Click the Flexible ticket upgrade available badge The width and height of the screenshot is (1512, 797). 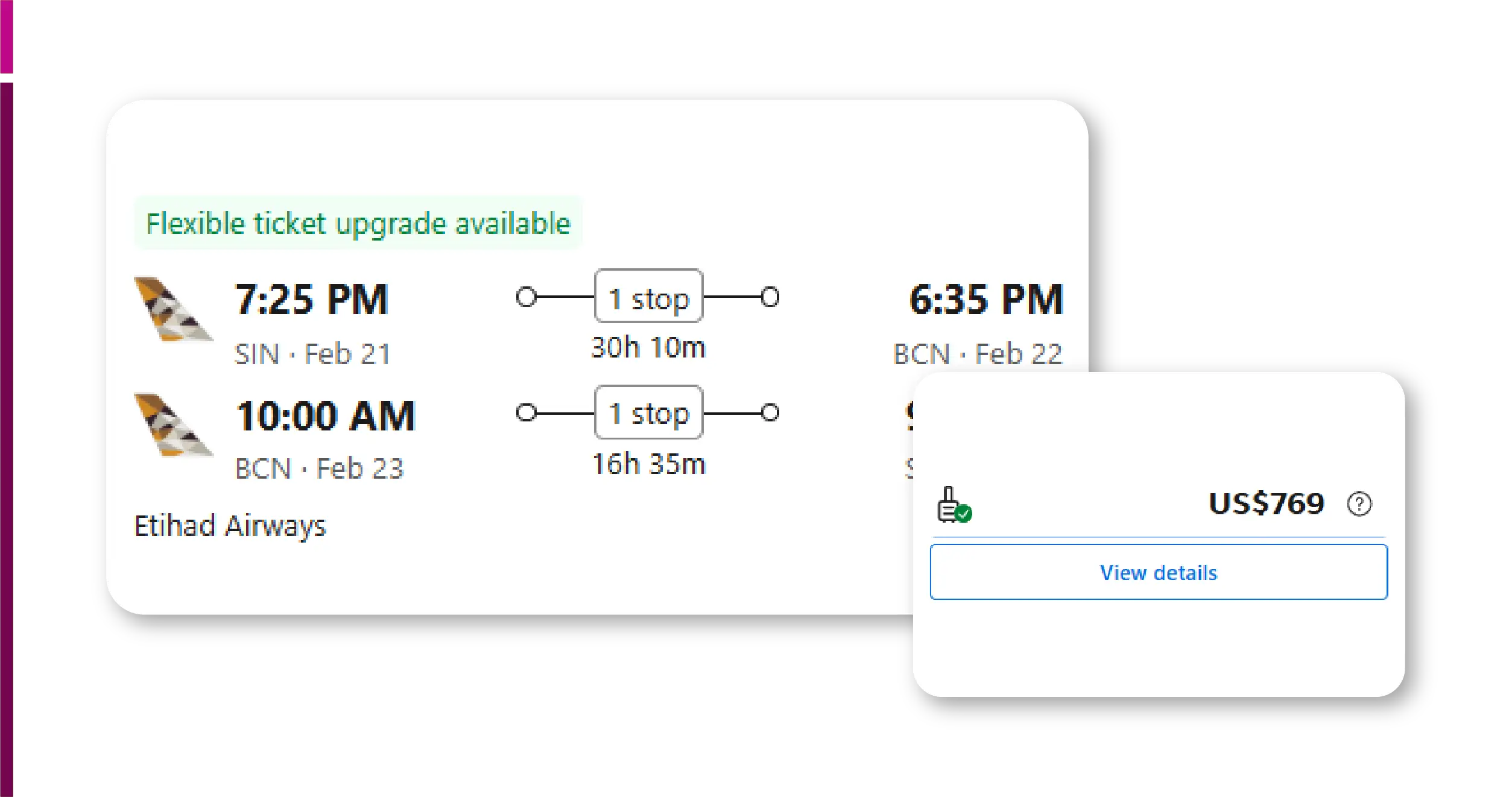click(x=358, y=223)
